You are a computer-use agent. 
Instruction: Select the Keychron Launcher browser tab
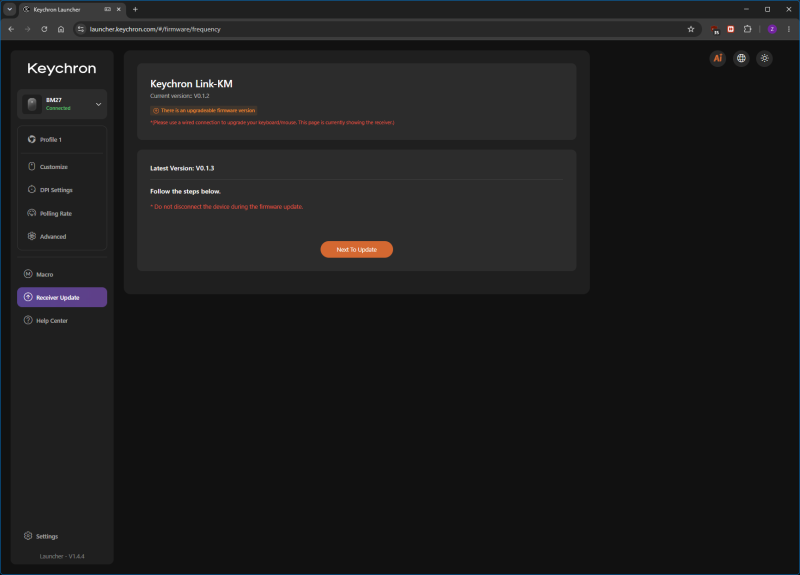(72, 9)
